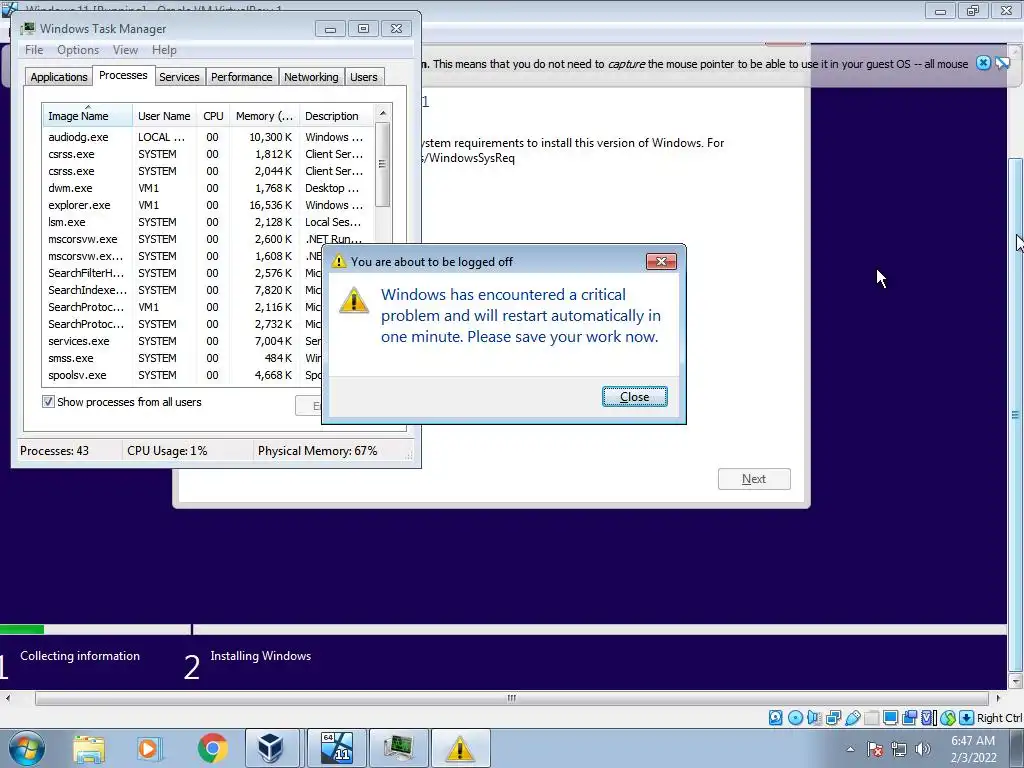Screen dimensions: 1024x768
Task: Click the VM window horizontal scrollbar thumb
Action: [512, 698]
